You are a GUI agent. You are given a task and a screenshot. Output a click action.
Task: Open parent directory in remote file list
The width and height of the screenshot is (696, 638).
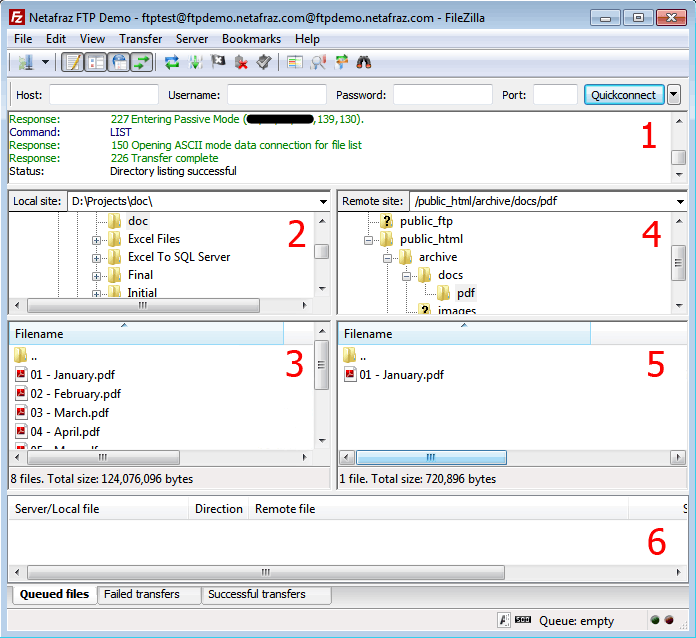(355, 356)
